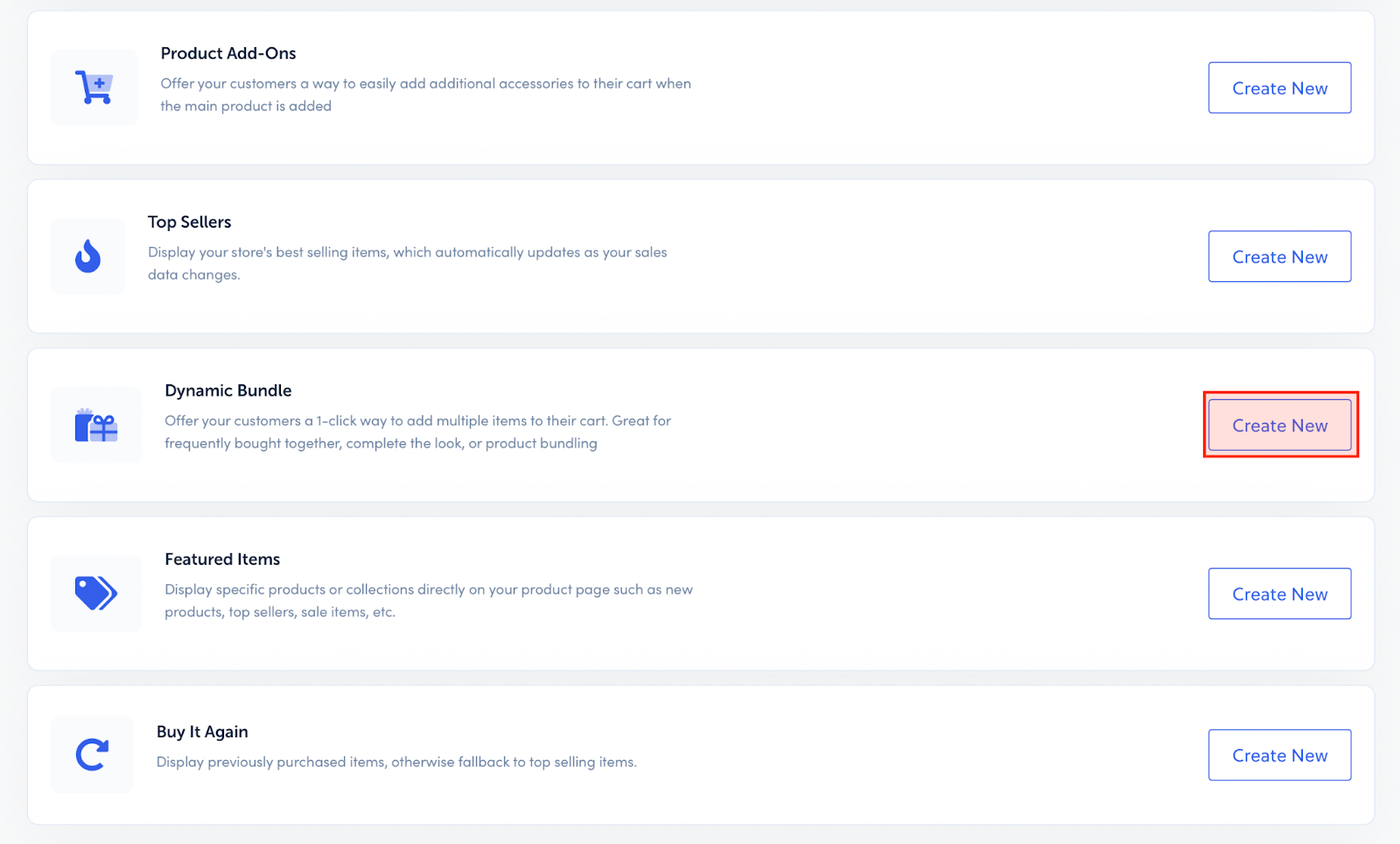Select the Featured Items heading
The width and height of the screenshot is (1400, 844).
[222, 559]
